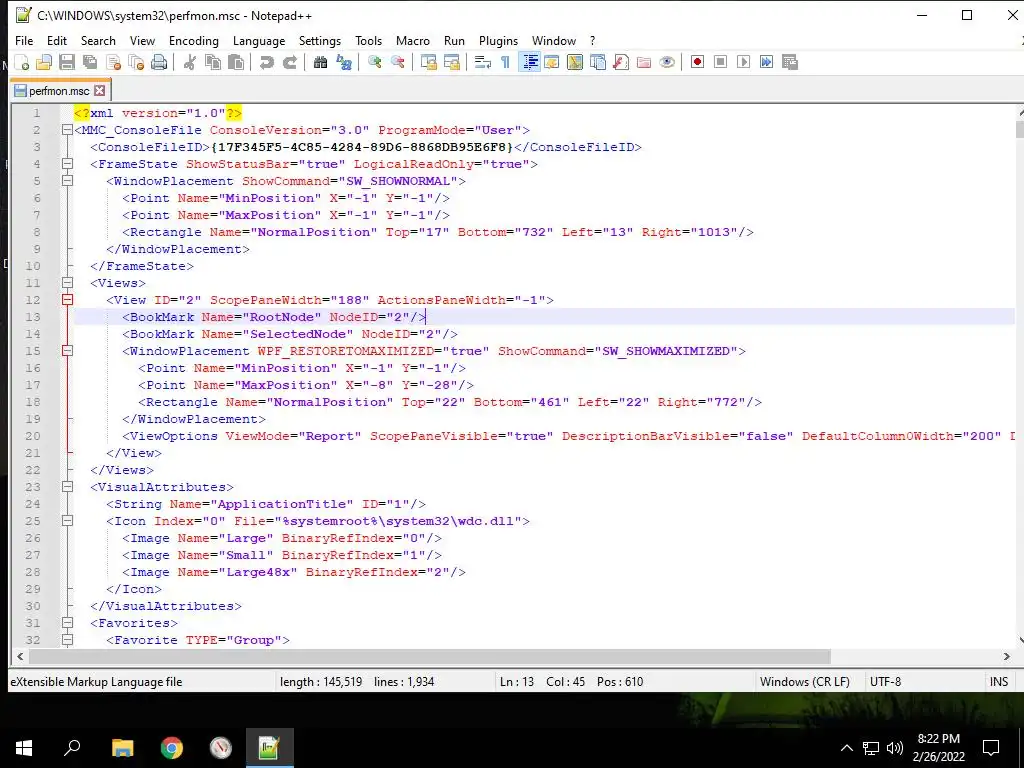The height and width of the screenshot is (768, 1024).
Task: Toggle INS insert mode in status bar
Action: pyautogui.click(x=999, y=682)
